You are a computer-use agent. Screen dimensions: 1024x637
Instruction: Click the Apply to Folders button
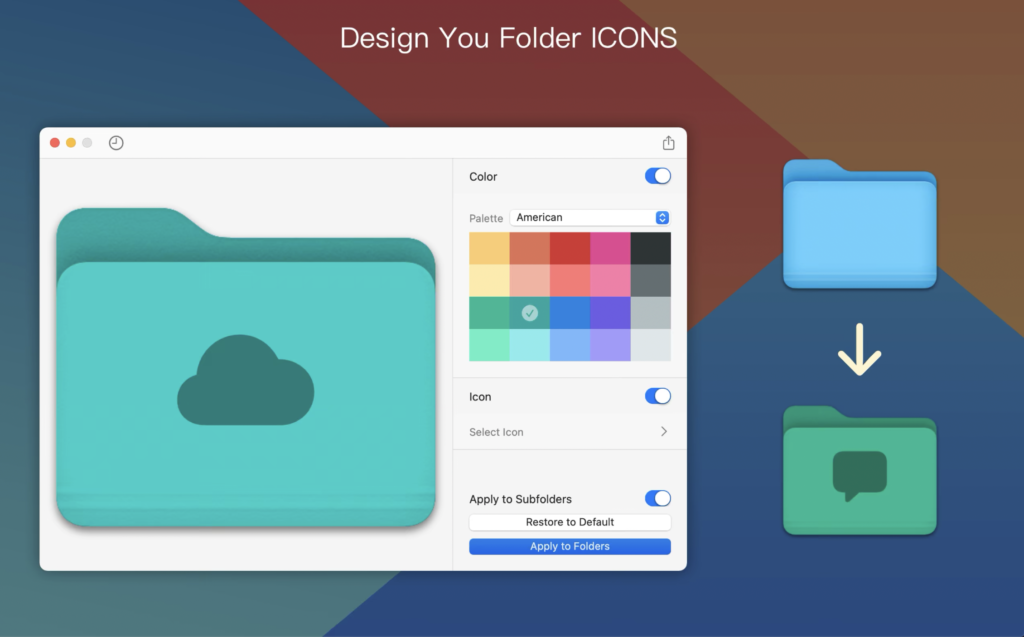(569, 546)
